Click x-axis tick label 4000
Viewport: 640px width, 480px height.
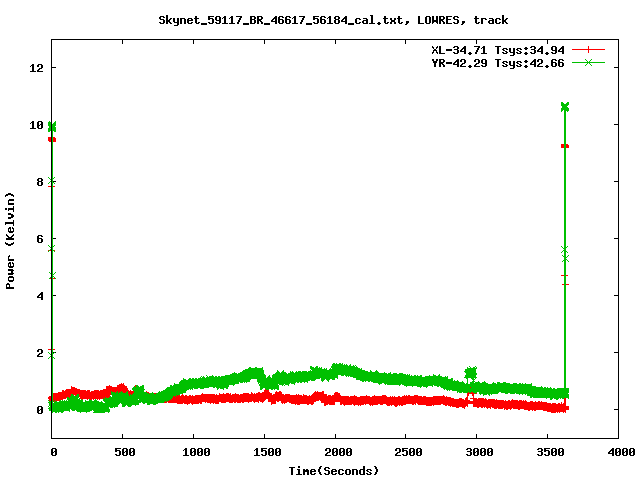tap(621, 452)
